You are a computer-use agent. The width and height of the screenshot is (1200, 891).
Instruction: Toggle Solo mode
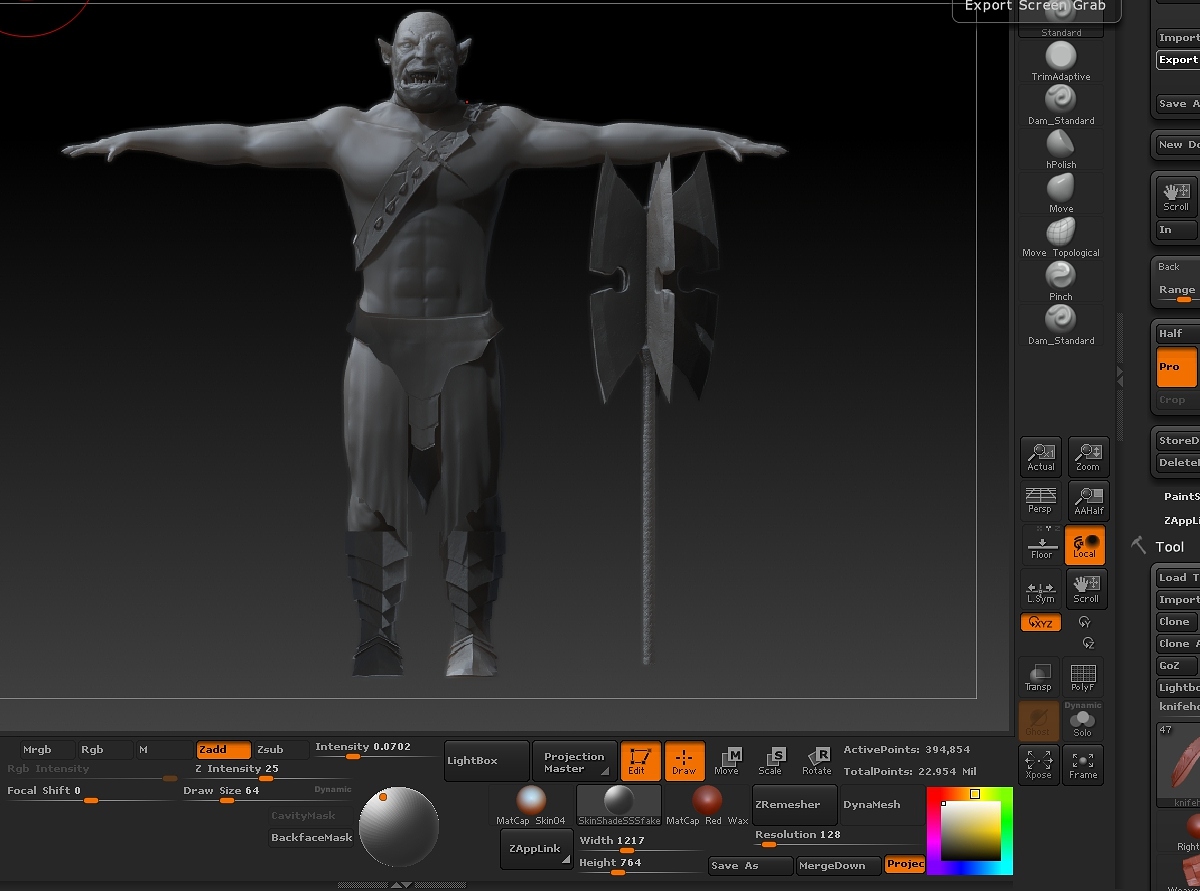(1082, 721)
